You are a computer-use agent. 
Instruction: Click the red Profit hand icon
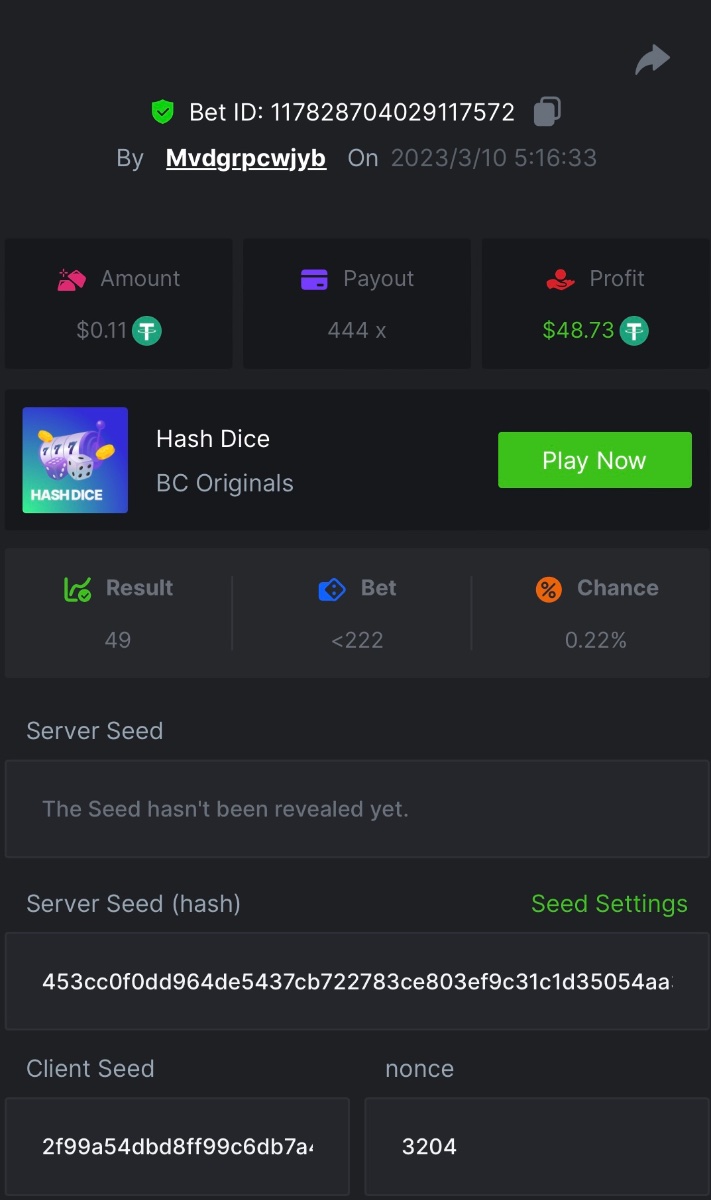pyautogui.click(x=561, y=279)
